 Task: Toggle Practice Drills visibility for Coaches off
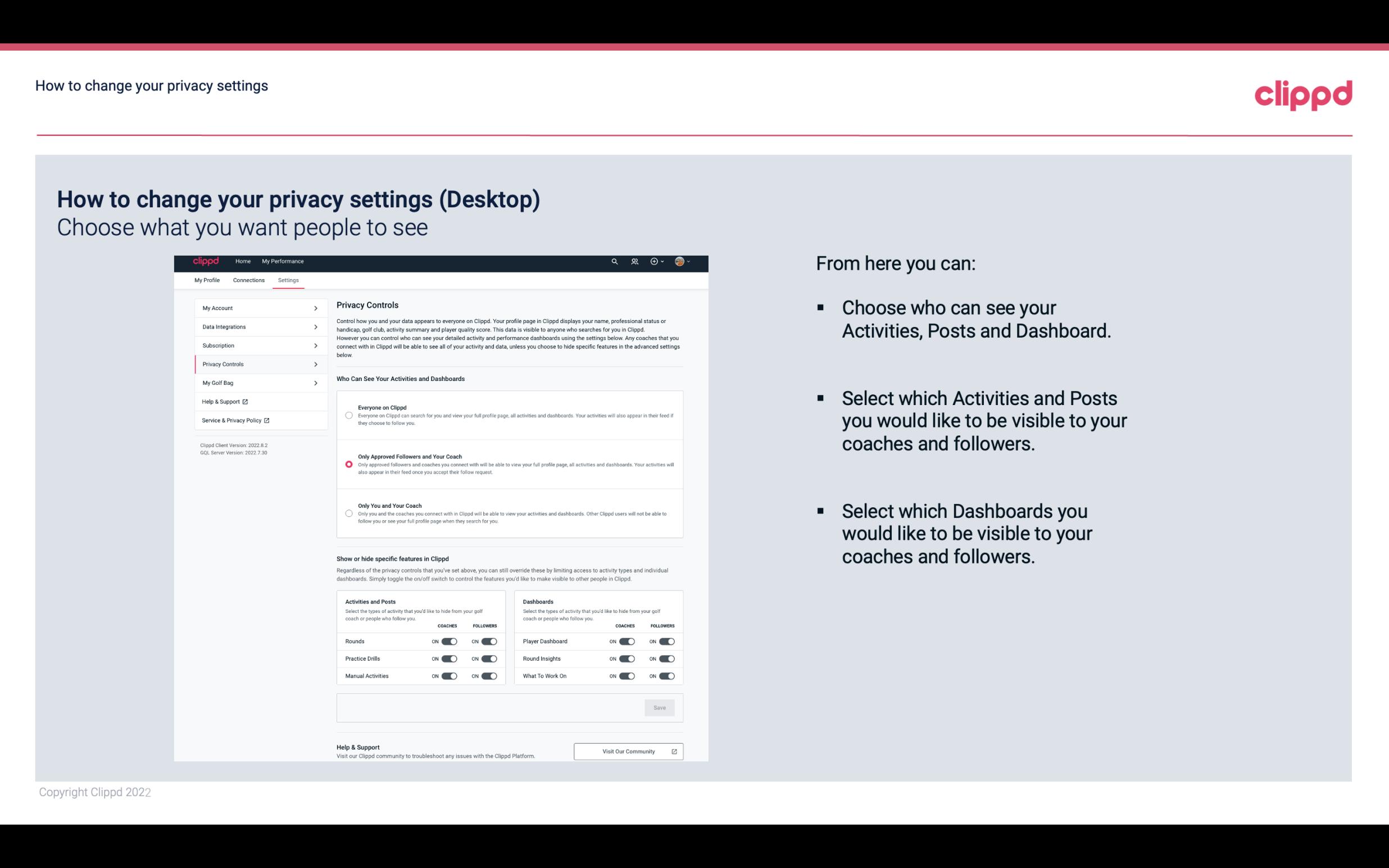tap(448, 658)
